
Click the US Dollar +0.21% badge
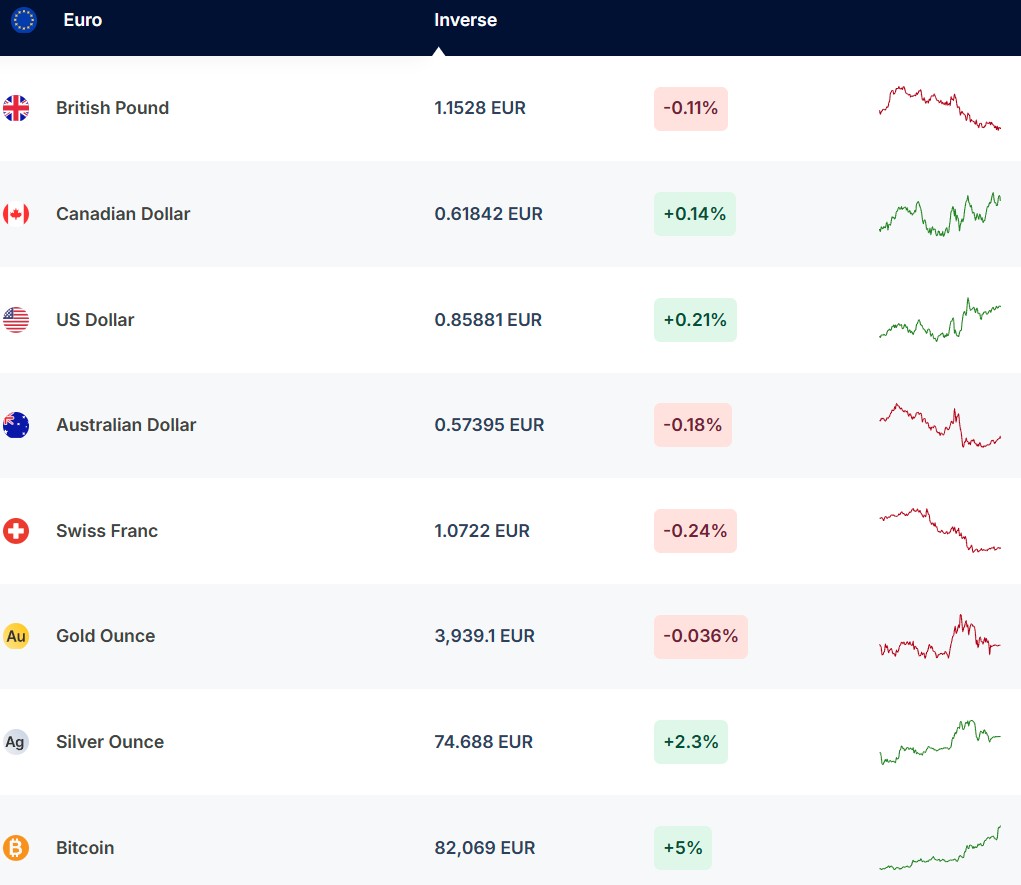pyautogui.click(x=695, y=320)
